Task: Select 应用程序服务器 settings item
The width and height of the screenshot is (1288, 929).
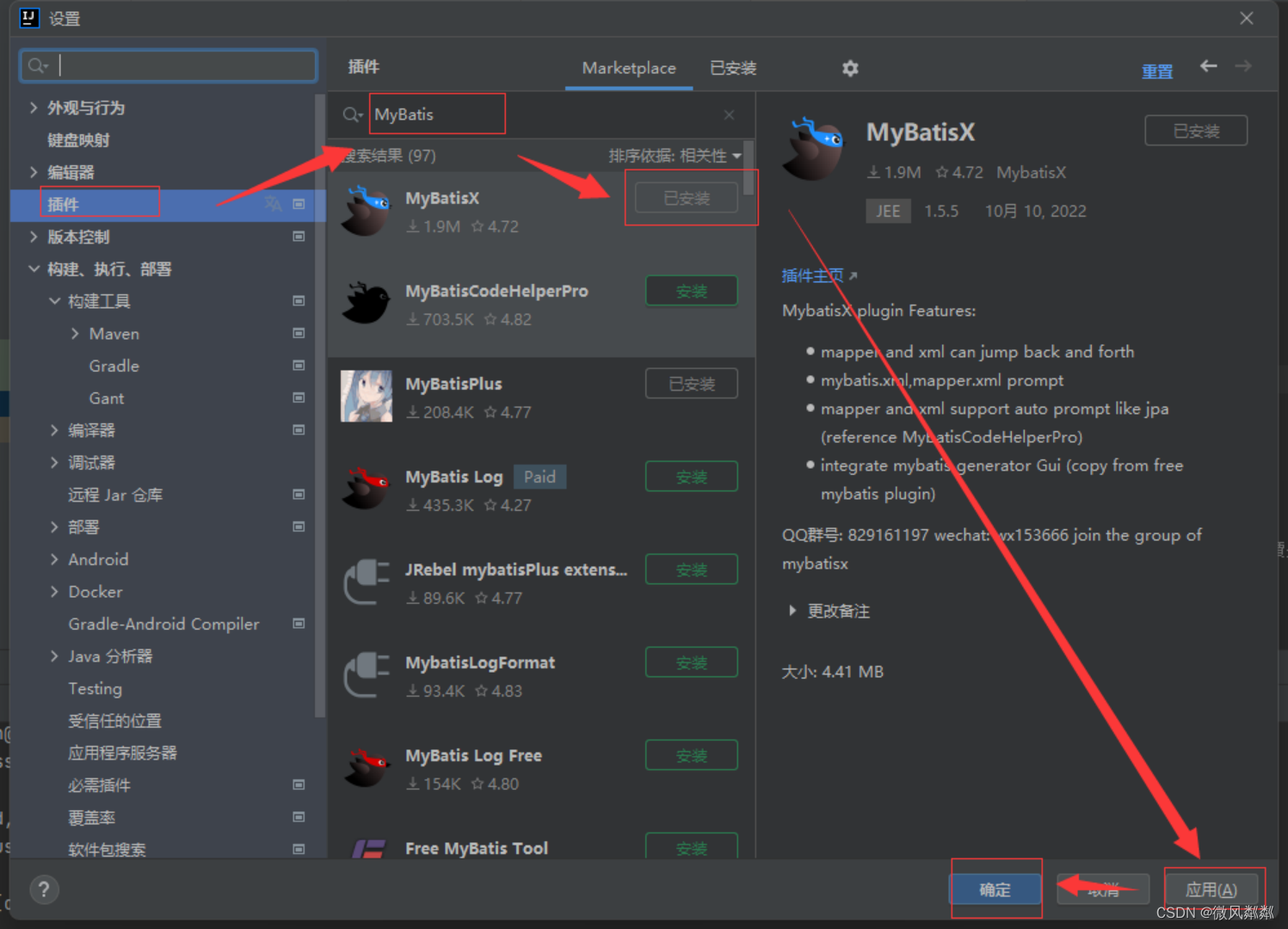Action: (122, 753)
